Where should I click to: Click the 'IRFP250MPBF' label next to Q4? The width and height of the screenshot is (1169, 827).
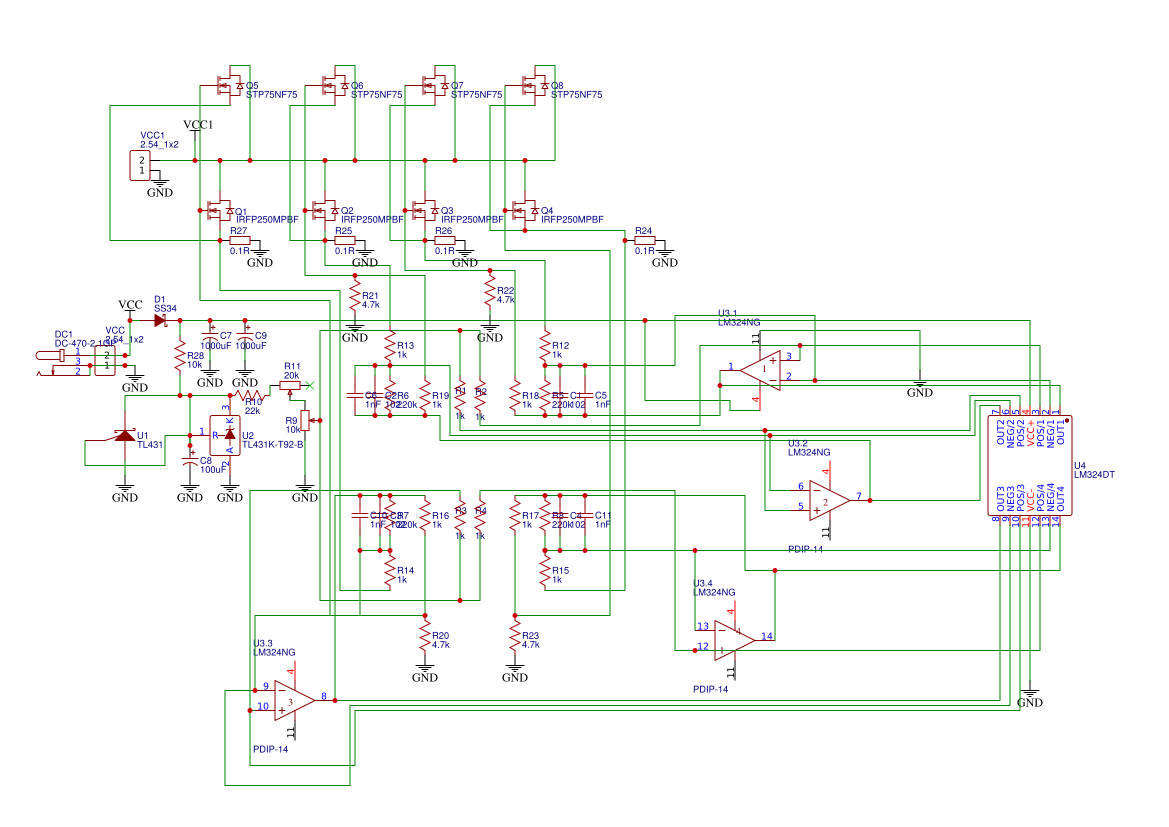(x=572, y=220)
